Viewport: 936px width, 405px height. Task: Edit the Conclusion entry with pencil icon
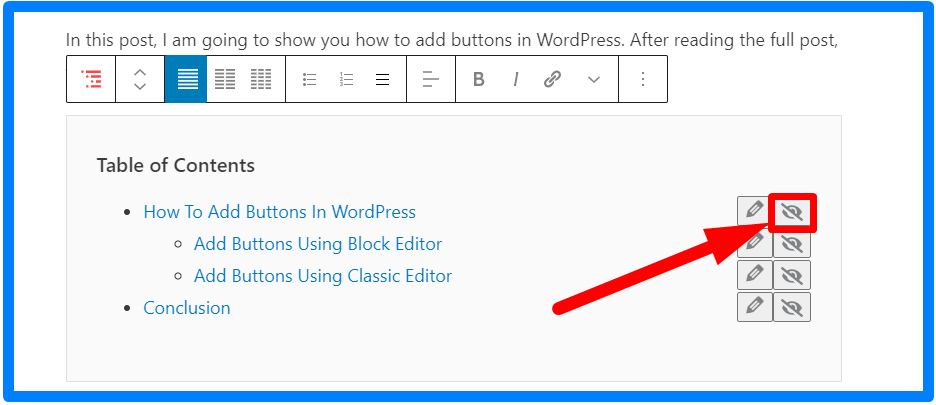coord(755,307)
